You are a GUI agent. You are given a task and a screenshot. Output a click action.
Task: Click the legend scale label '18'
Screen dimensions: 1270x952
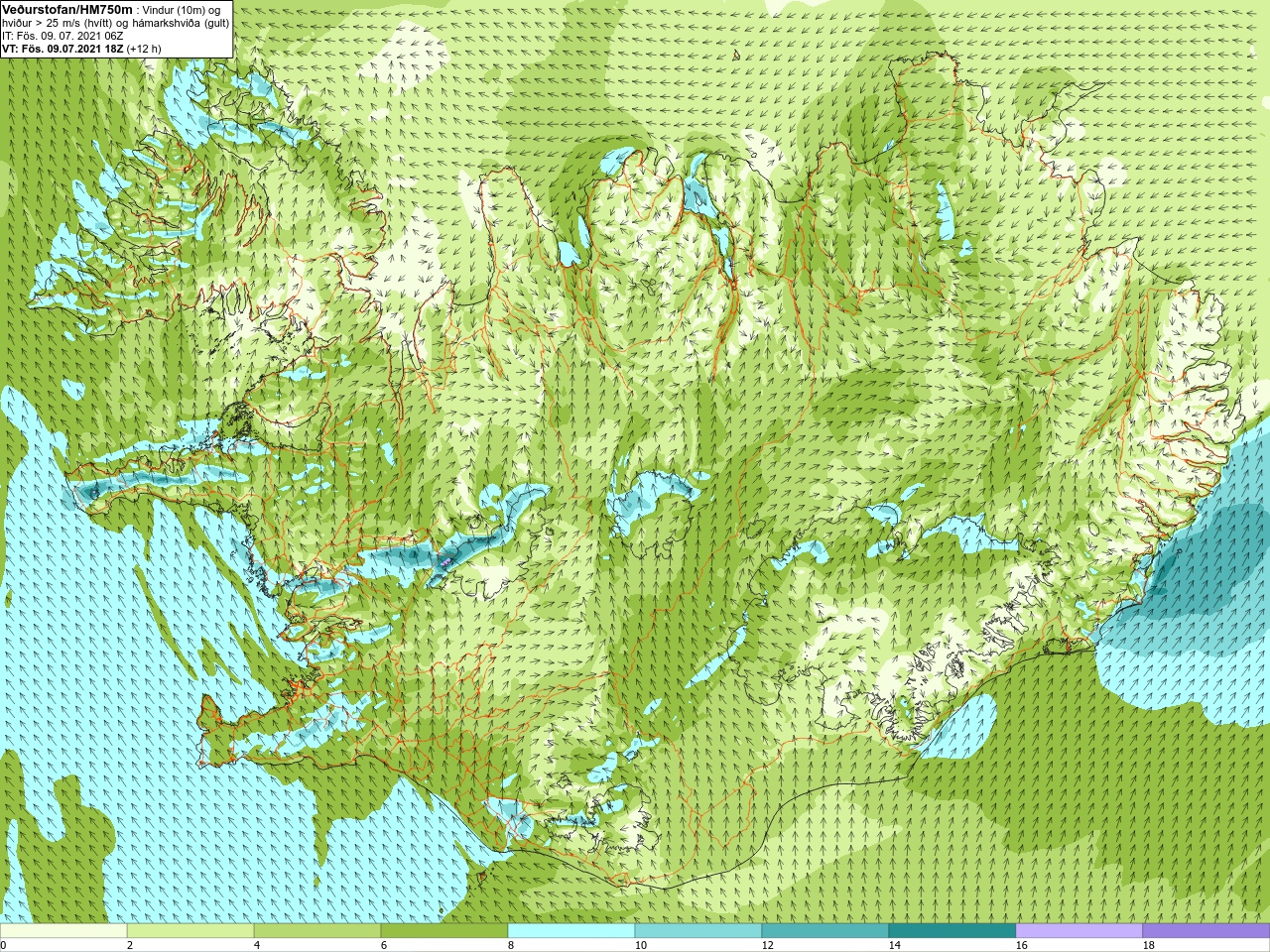[x=1149, y=945]
